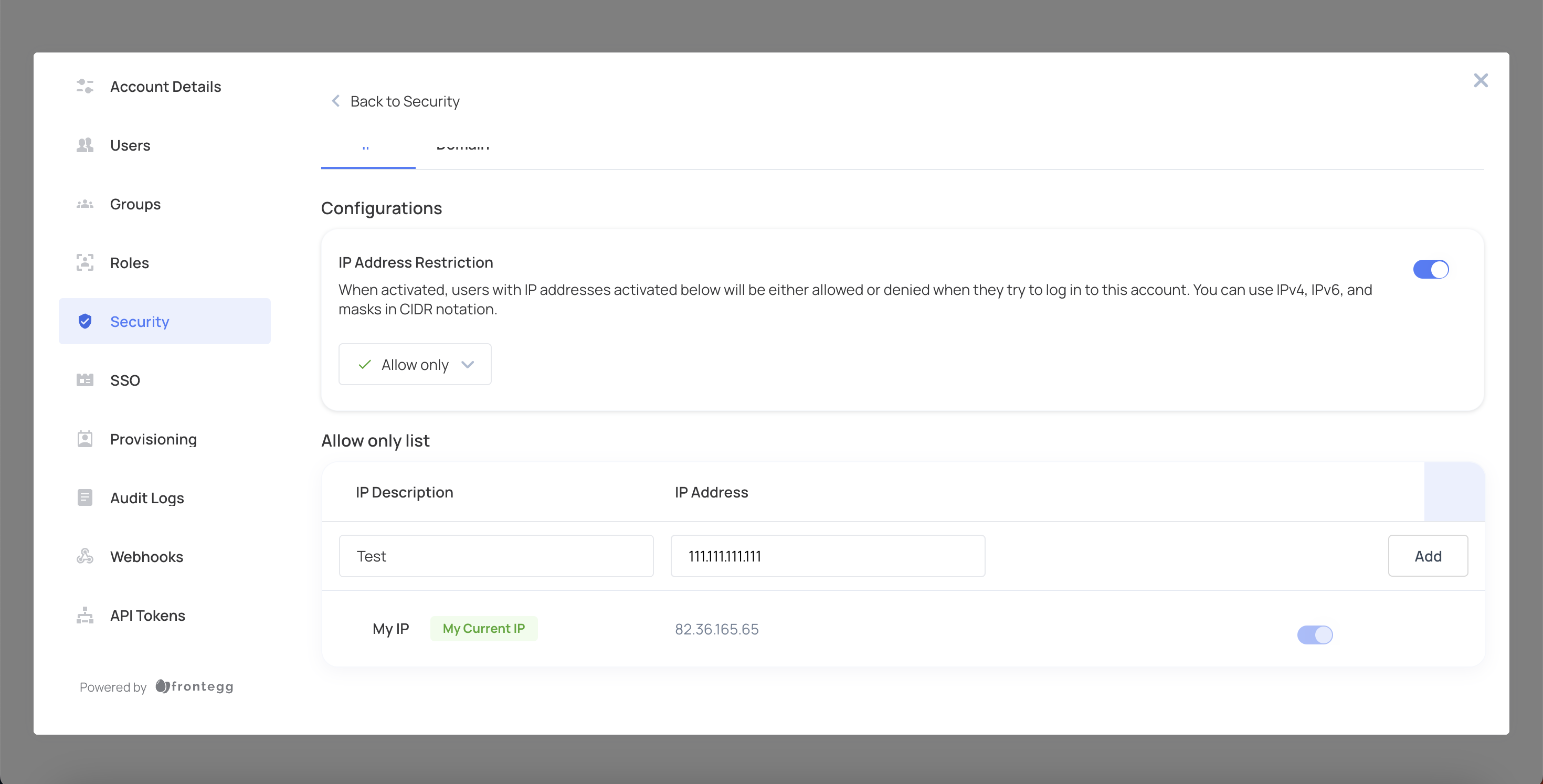Screen dimensions: 1543x784
Task: Click the Roles icon in sidebar
Action: (x=85, y=262)
